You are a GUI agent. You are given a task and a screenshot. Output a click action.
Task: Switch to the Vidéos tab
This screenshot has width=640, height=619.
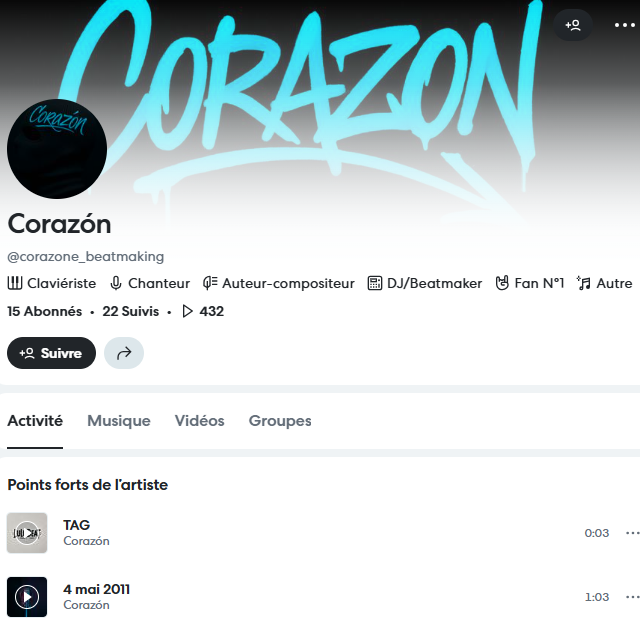pyautogui.click(x=200, y=421)
